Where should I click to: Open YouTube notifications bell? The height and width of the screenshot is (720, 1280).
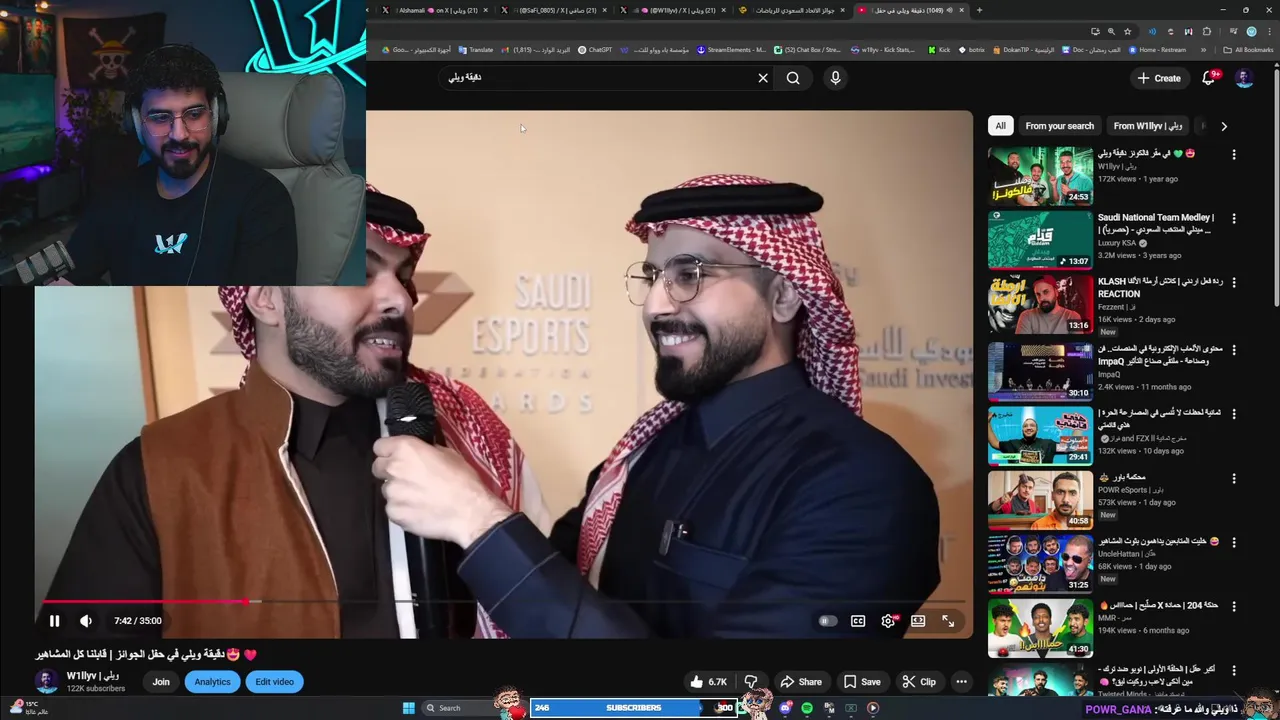(x=1208, y=78)
